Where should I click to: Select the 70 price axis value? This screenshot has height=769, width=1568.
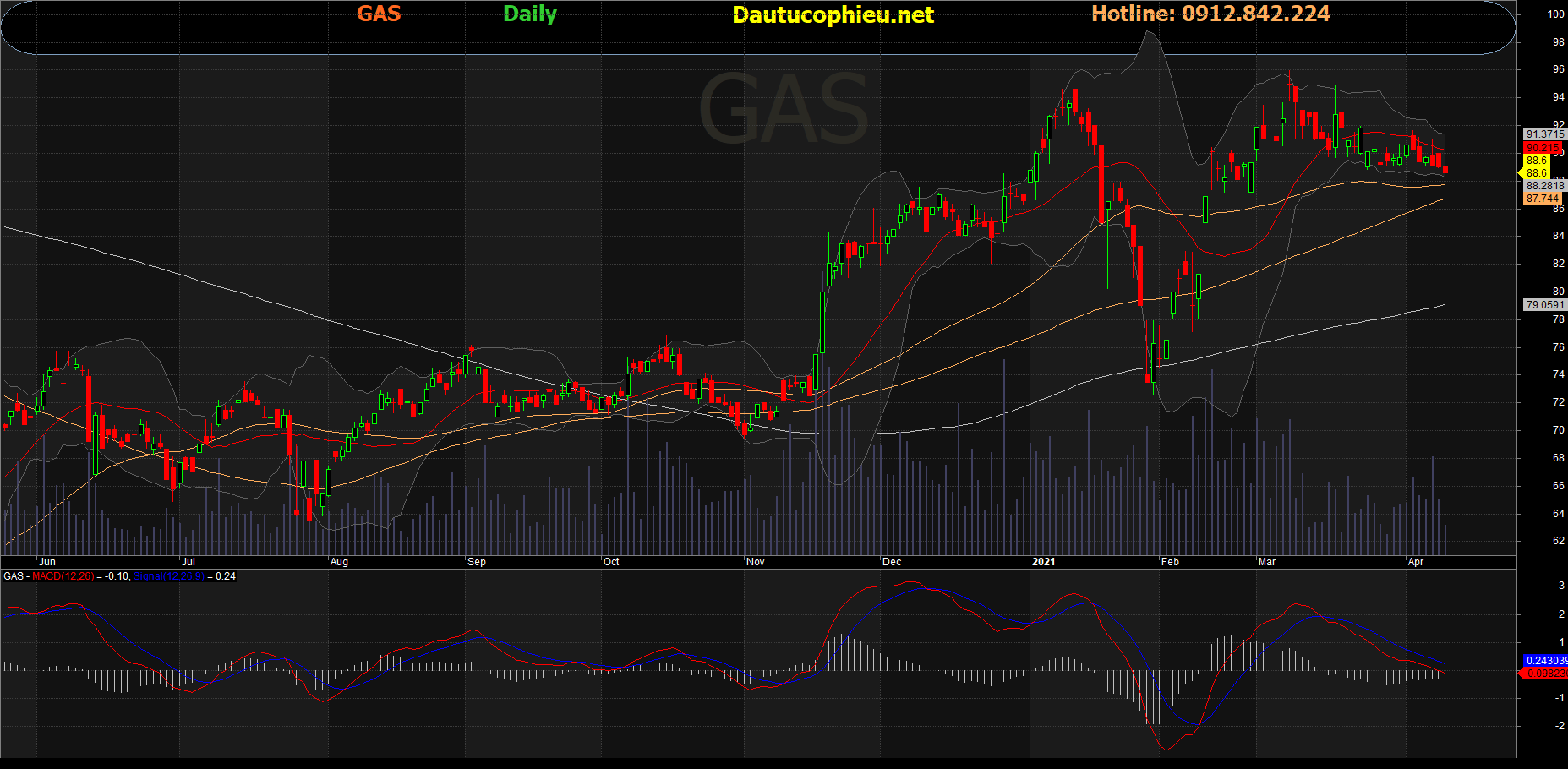(x=1559, y=430)
